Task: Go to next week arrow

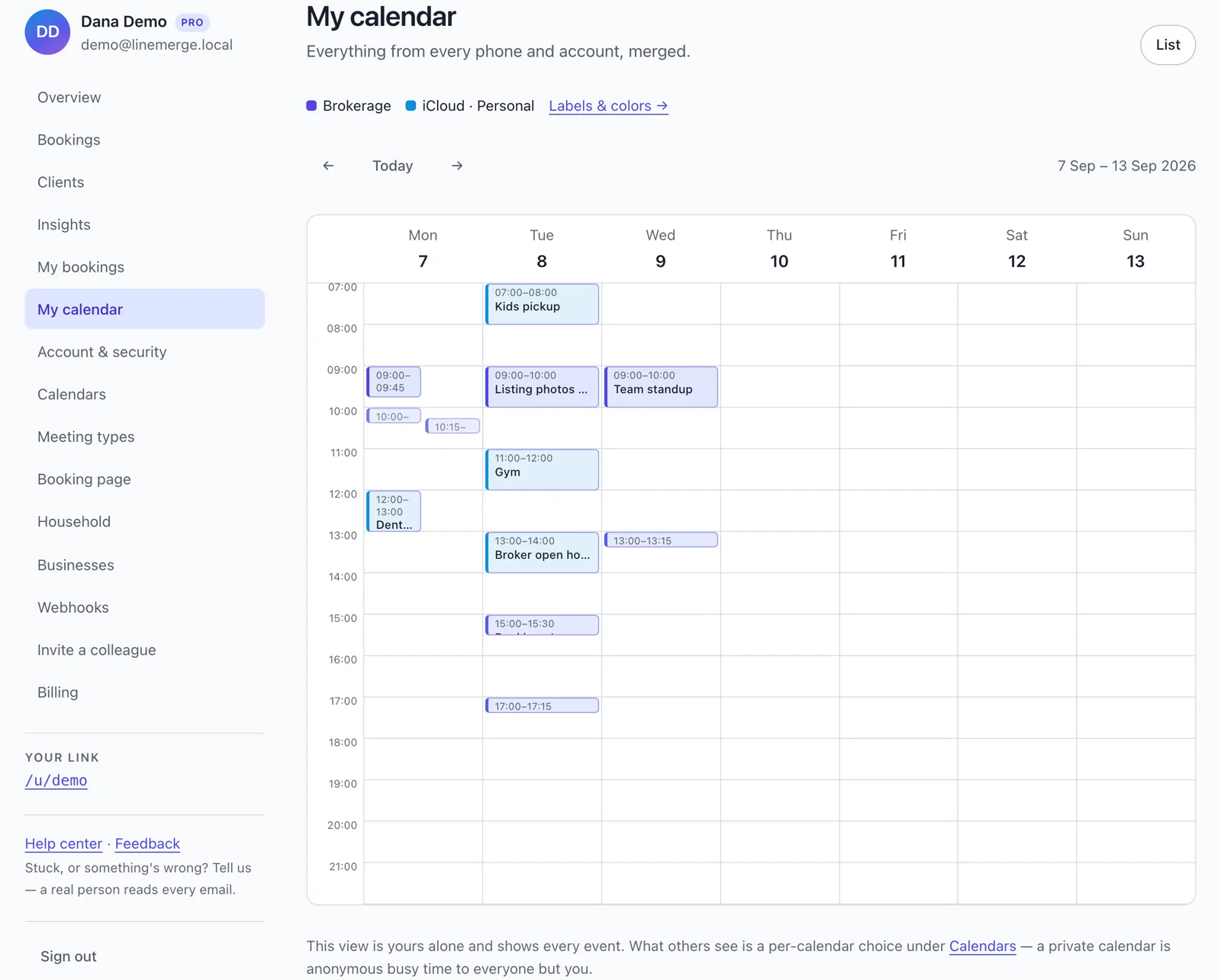Action: coord(457,166)
